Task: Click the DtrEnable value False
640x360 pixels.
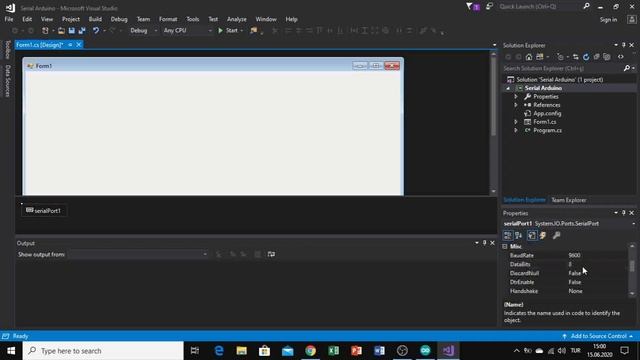Action: (x=575, y=282)
